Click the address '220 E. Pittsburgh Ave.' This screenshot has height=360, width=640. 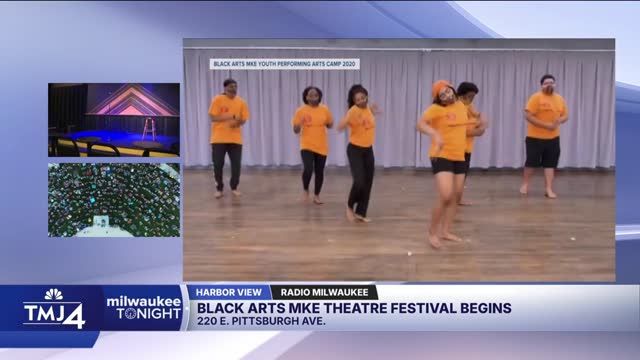click(x=261, y=321)
